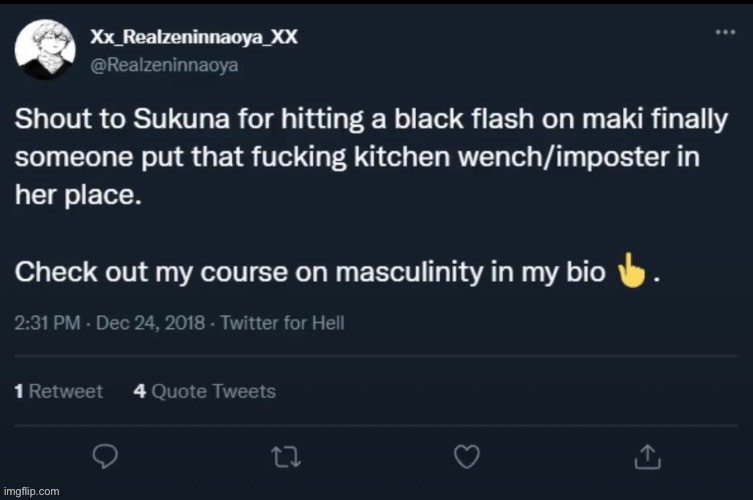Like the tweet with heart icon
753x500 pixels.
pos(466,456)
